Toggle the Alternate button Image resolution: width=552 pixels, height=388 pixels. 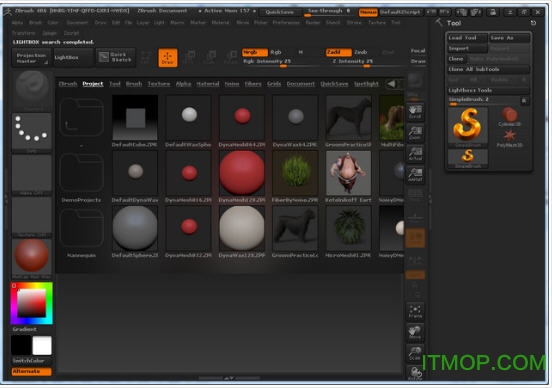[x=31, y=371]
